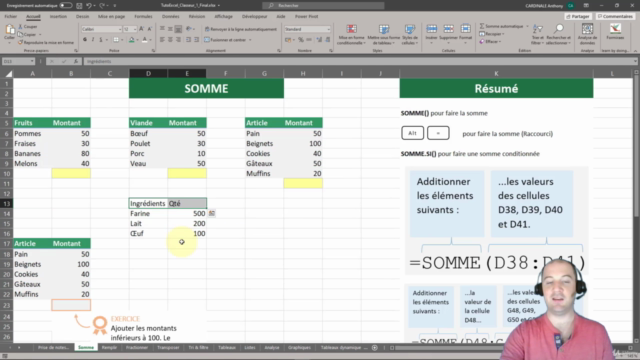This screenshot has height=360, width=640.
Task: Click the align right icon
Action: coord(178,40)
